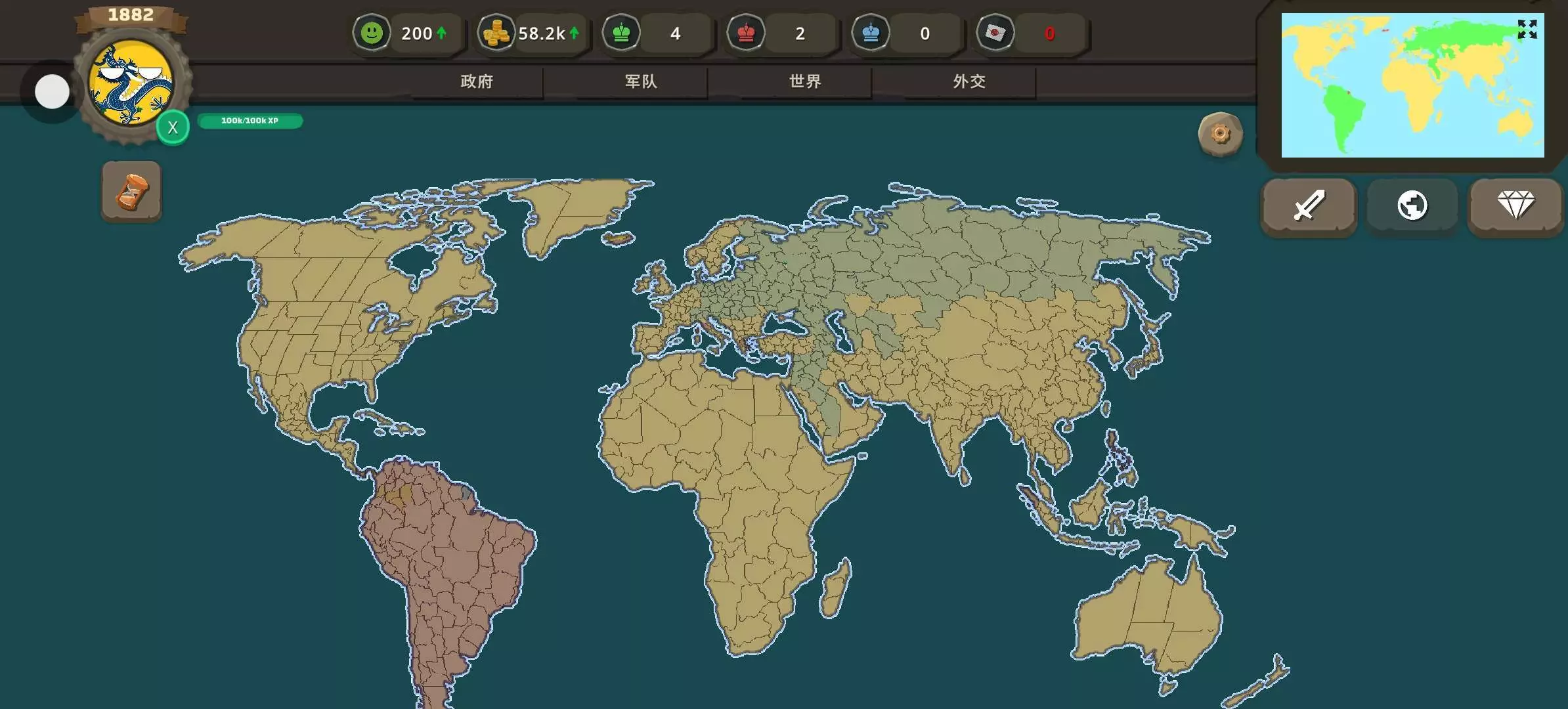Click the green king allies counter
This screenshot has width=1568, height=709.
[621, 33]
